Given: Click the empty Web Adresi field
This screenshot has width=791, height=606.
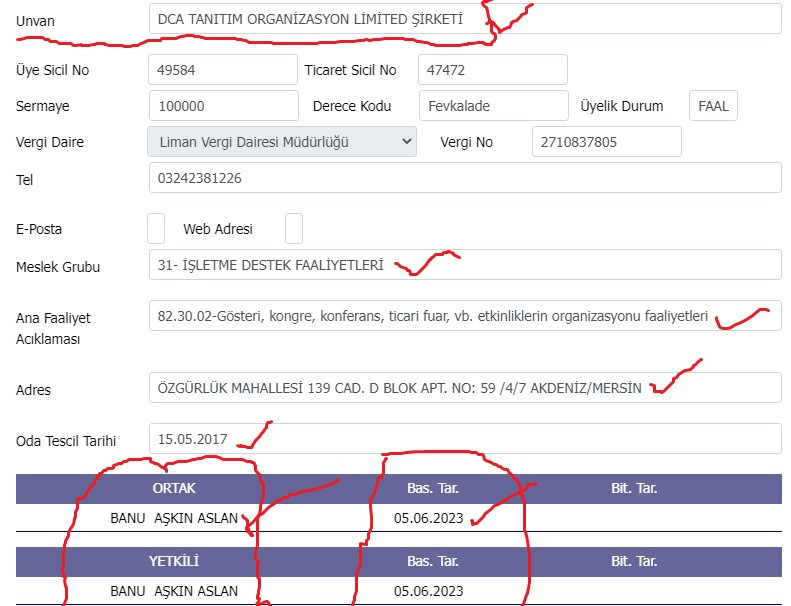Looking at the screenshot, I should [294, 229].
